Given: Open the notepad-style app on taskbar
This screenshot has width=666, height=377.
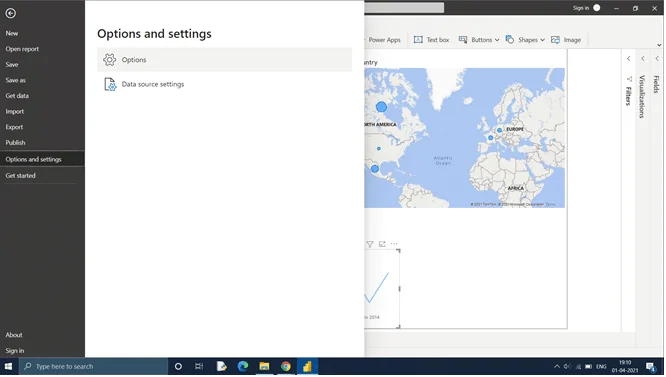Looking at the screenshot, I should tap(222, 367).
